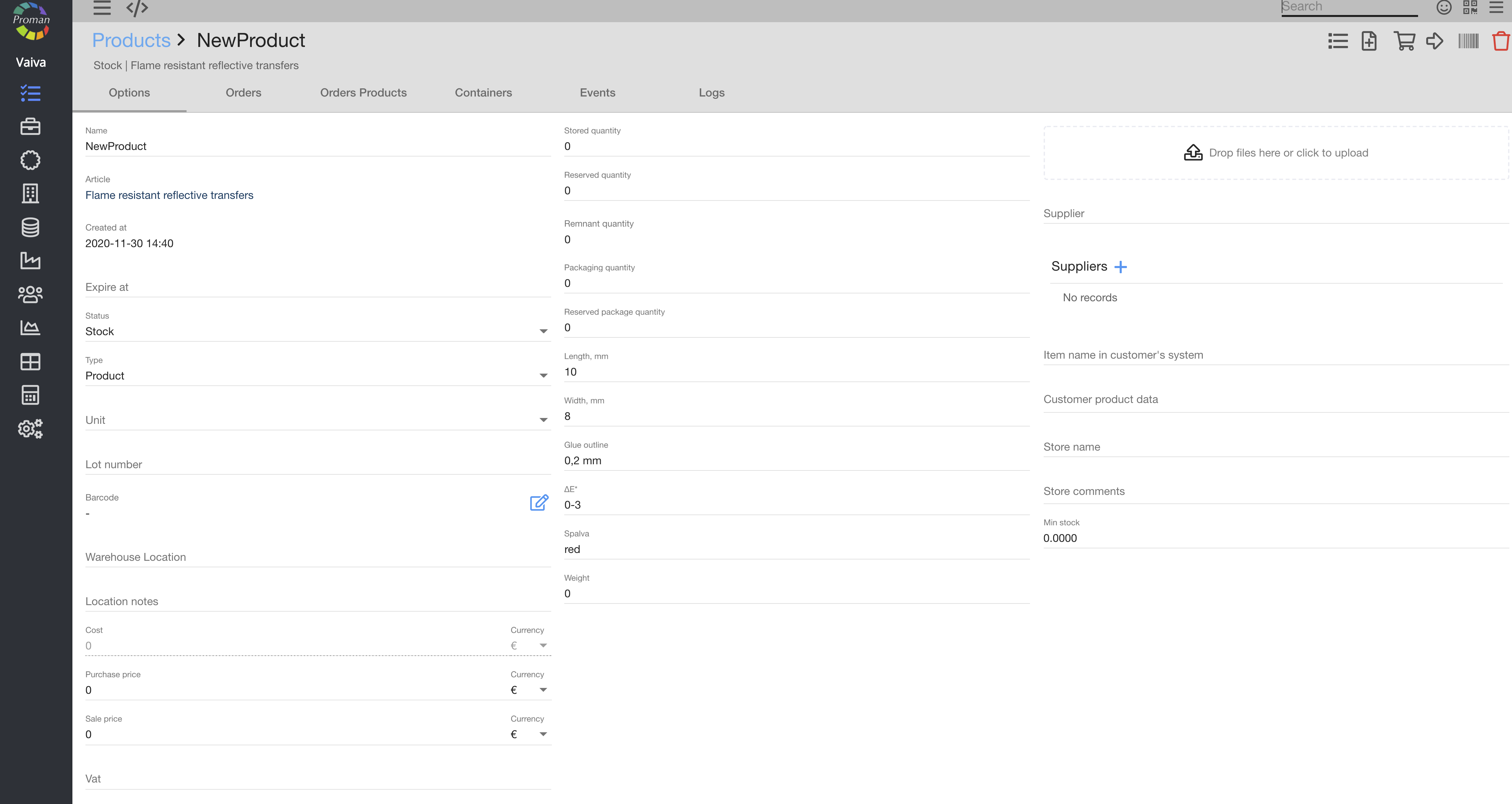1512x804 pixels.
Task: Click the Lot number input field
Action: pyautogui.click(x=317, y=465)
